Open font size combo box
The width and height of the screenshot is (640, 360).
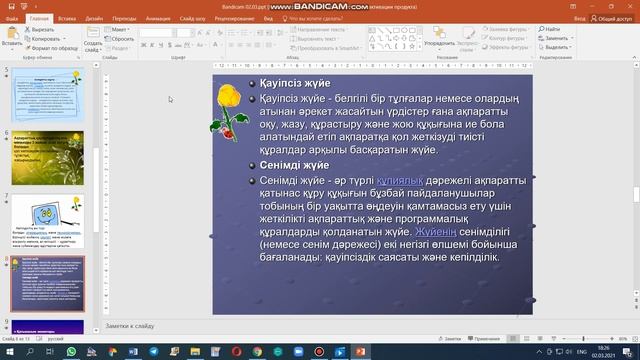(185, 33)
